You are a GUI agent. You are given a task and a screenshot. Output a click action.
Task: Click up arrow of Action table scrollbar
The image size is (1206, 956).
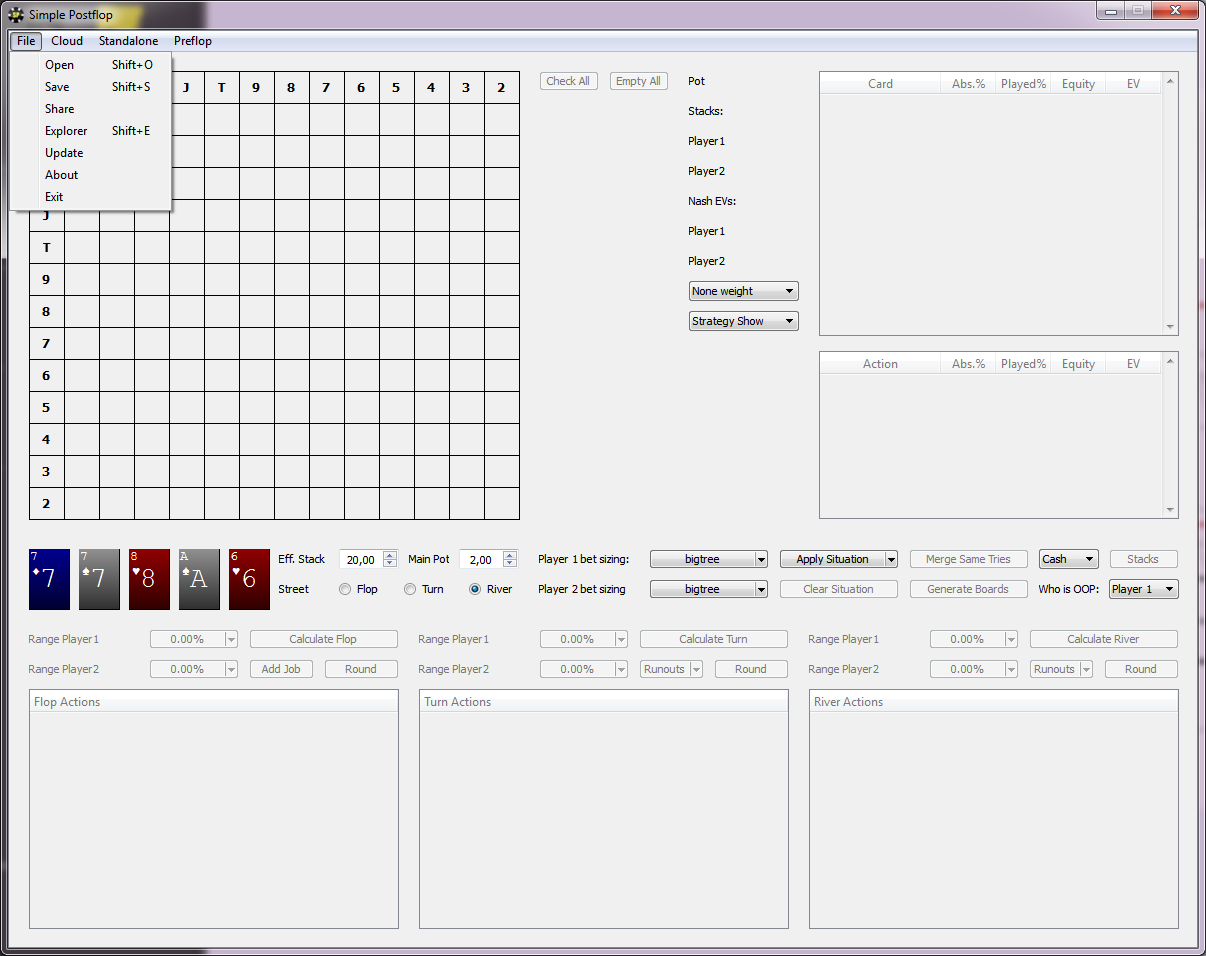click(1170, 360)
